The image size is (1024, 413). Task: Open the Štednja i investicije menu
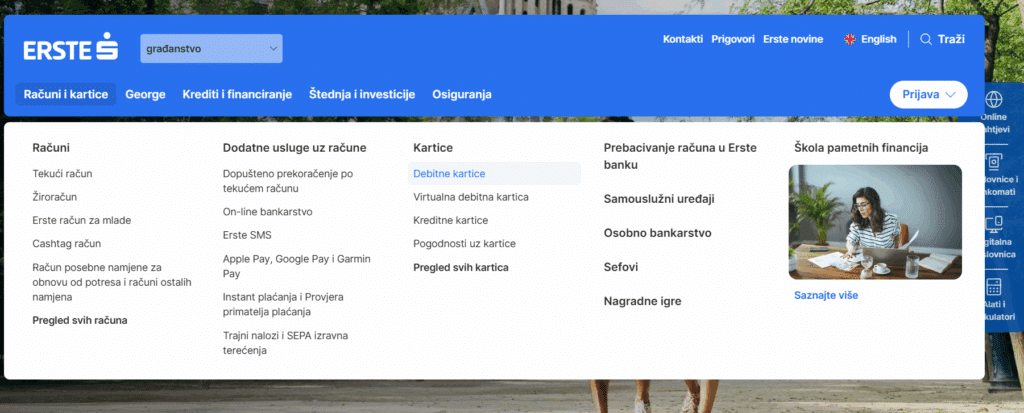tap(362, 94)
